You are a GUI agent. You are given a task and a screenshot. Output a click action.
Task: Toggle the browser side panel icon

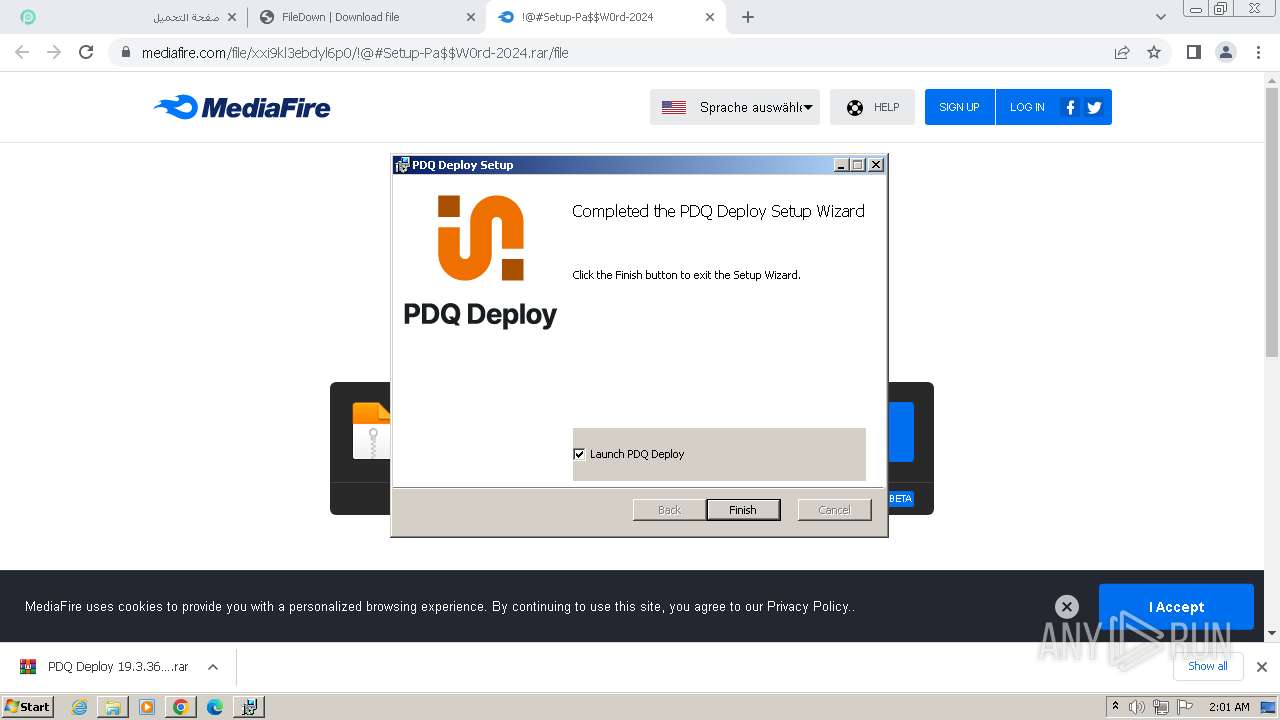pyautogui.click(x=1193, y=52)
